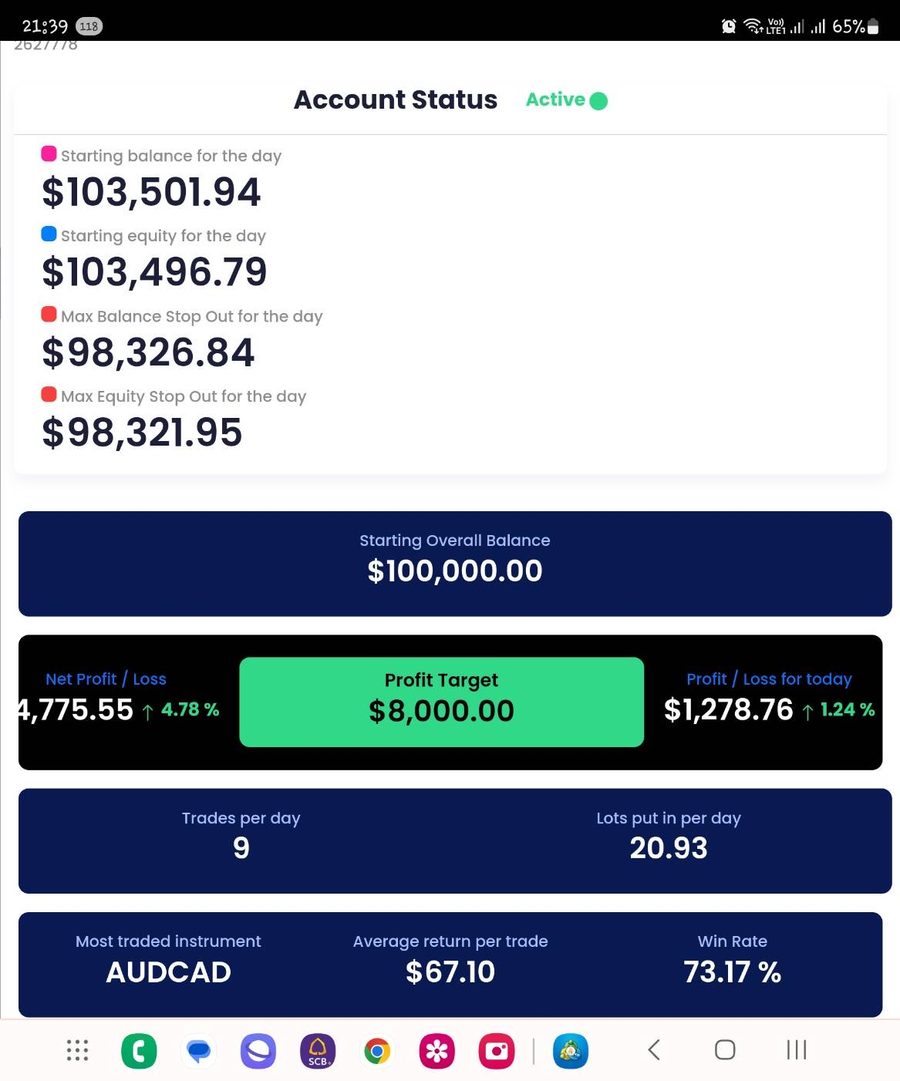Screen dimensions: 900x1081
Task: Tap the Android back navigation arrow
Action: click(654, 1050)
